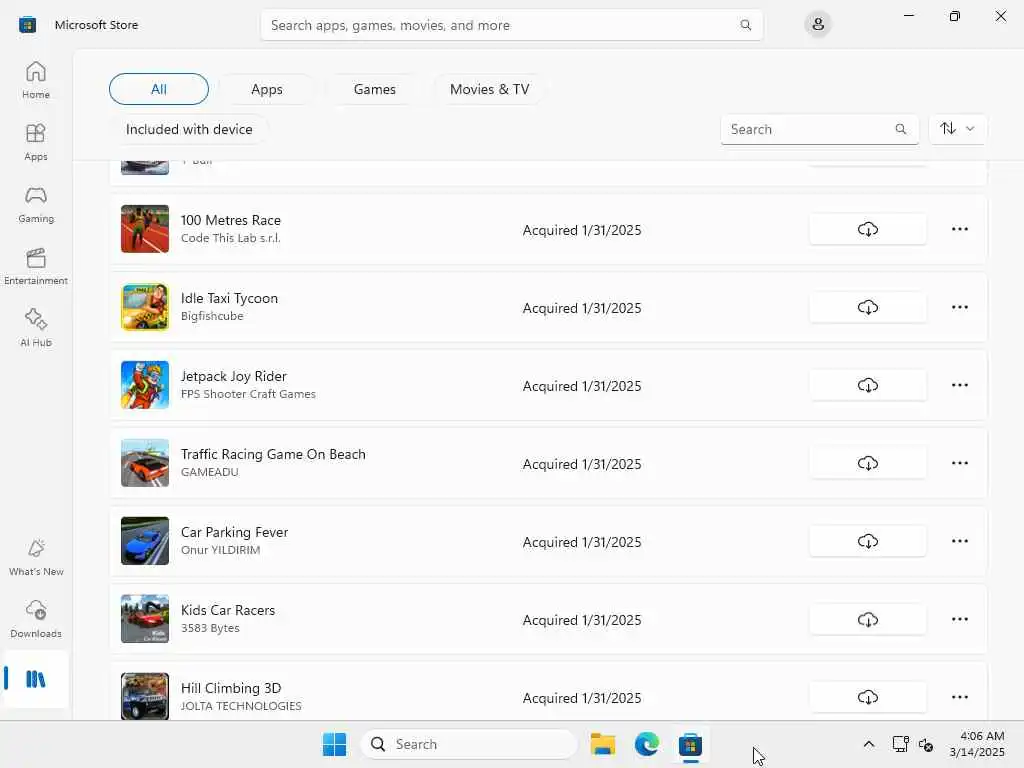Go to Apps section in sidebar

[36, 142]
